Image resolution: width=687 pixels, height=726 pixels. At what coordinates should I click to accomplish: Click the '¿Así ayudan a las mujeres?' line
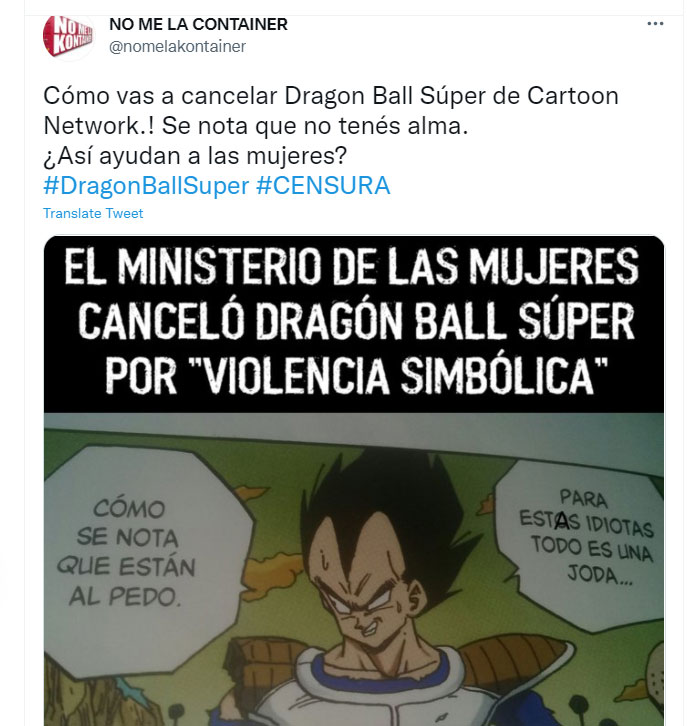coord(195,156)
